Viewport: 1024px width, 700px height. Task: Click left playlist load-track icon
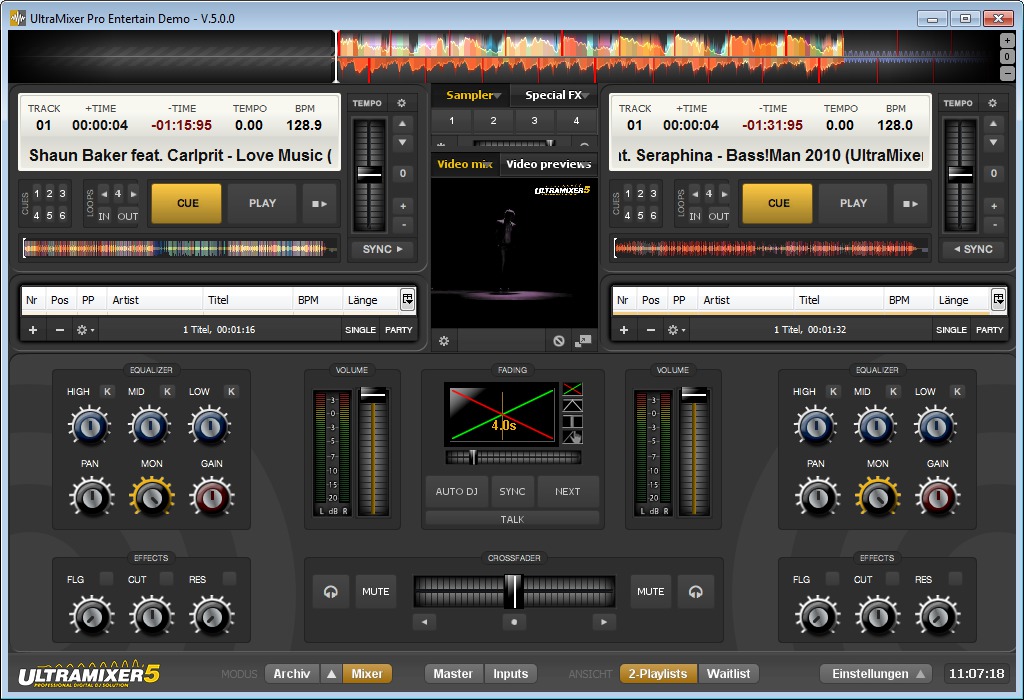tap(408, 300)
